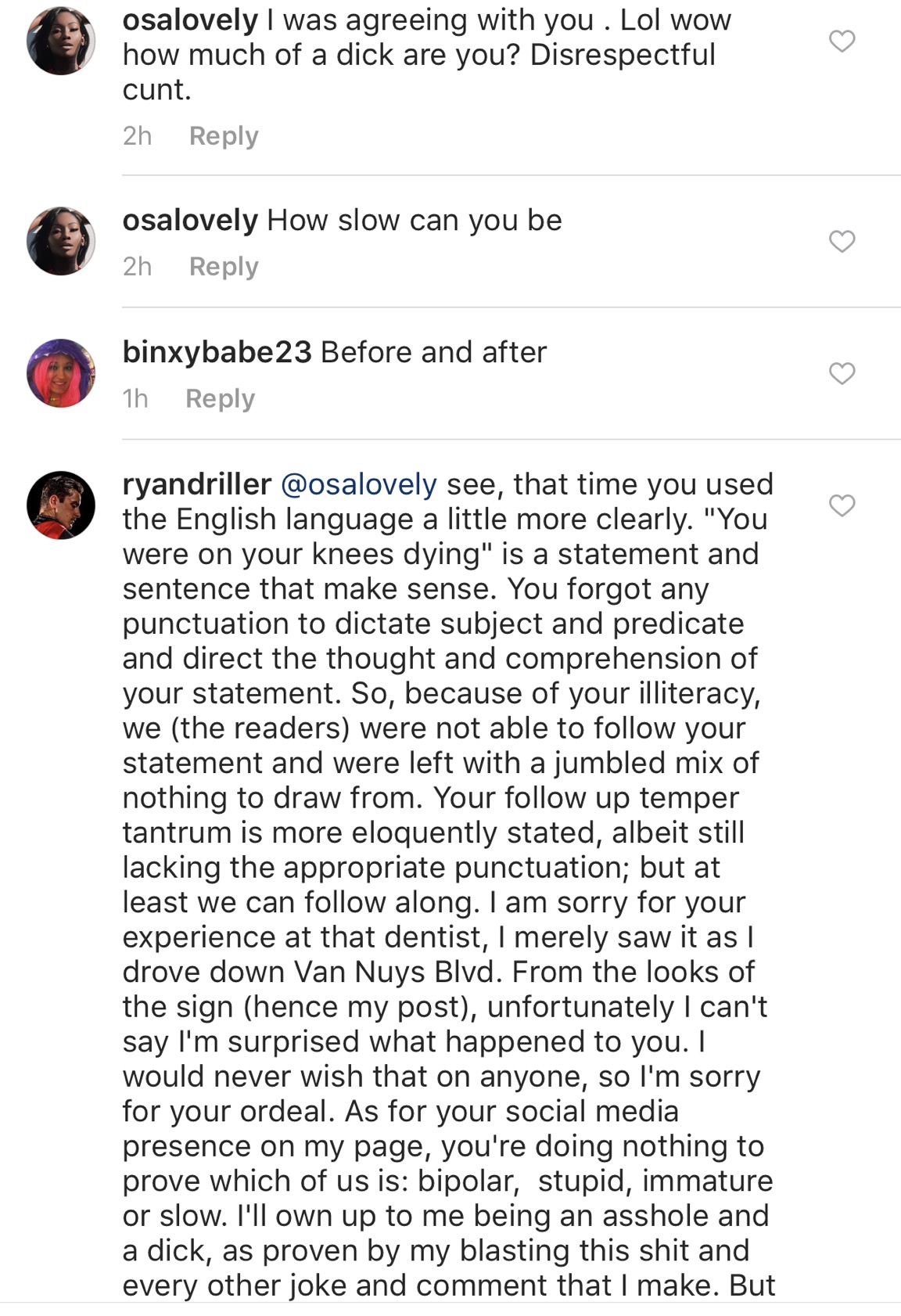The height and width of the screenshot is (1316, 901).
Task: Tap the heart on binxybabe23's comment
Action: 842,374
